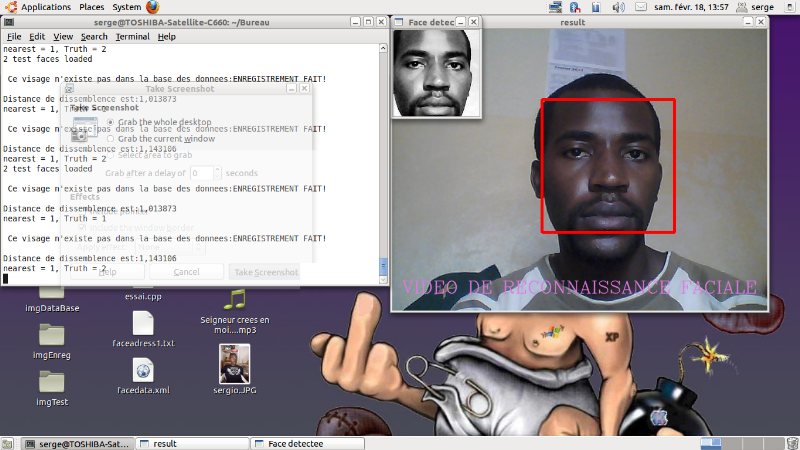Click the Take Screenshot button
The height and width of the screenshot is (450, 800).
(x=264, y=272)
